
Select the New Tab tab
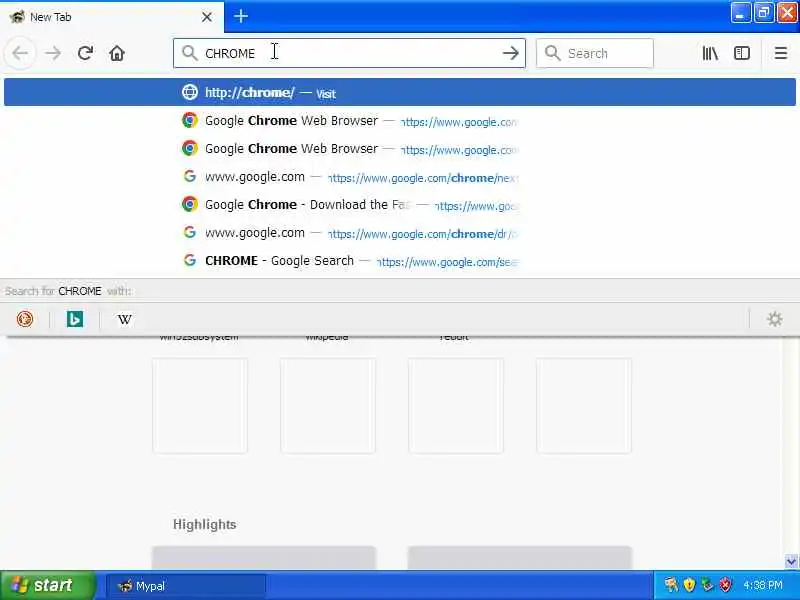point(112,17)
